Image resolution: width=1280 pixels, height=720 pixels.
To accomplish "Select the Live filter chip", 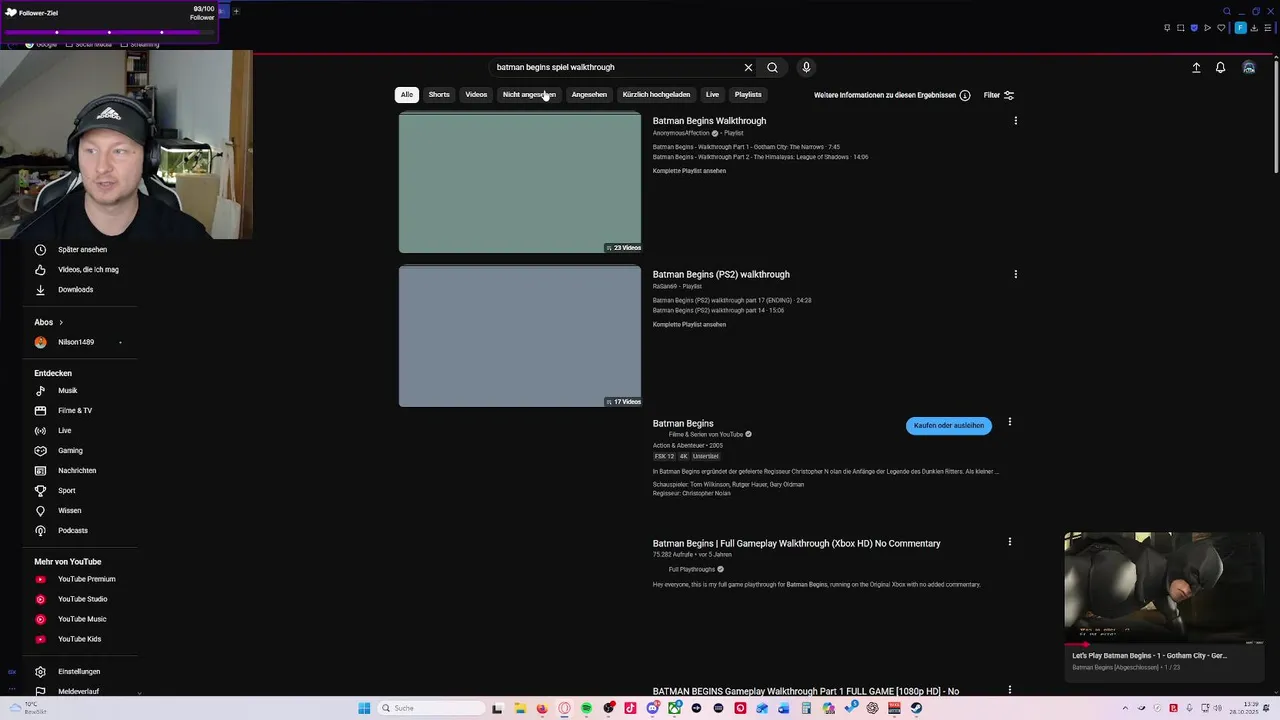I will [x=712, y=94].
